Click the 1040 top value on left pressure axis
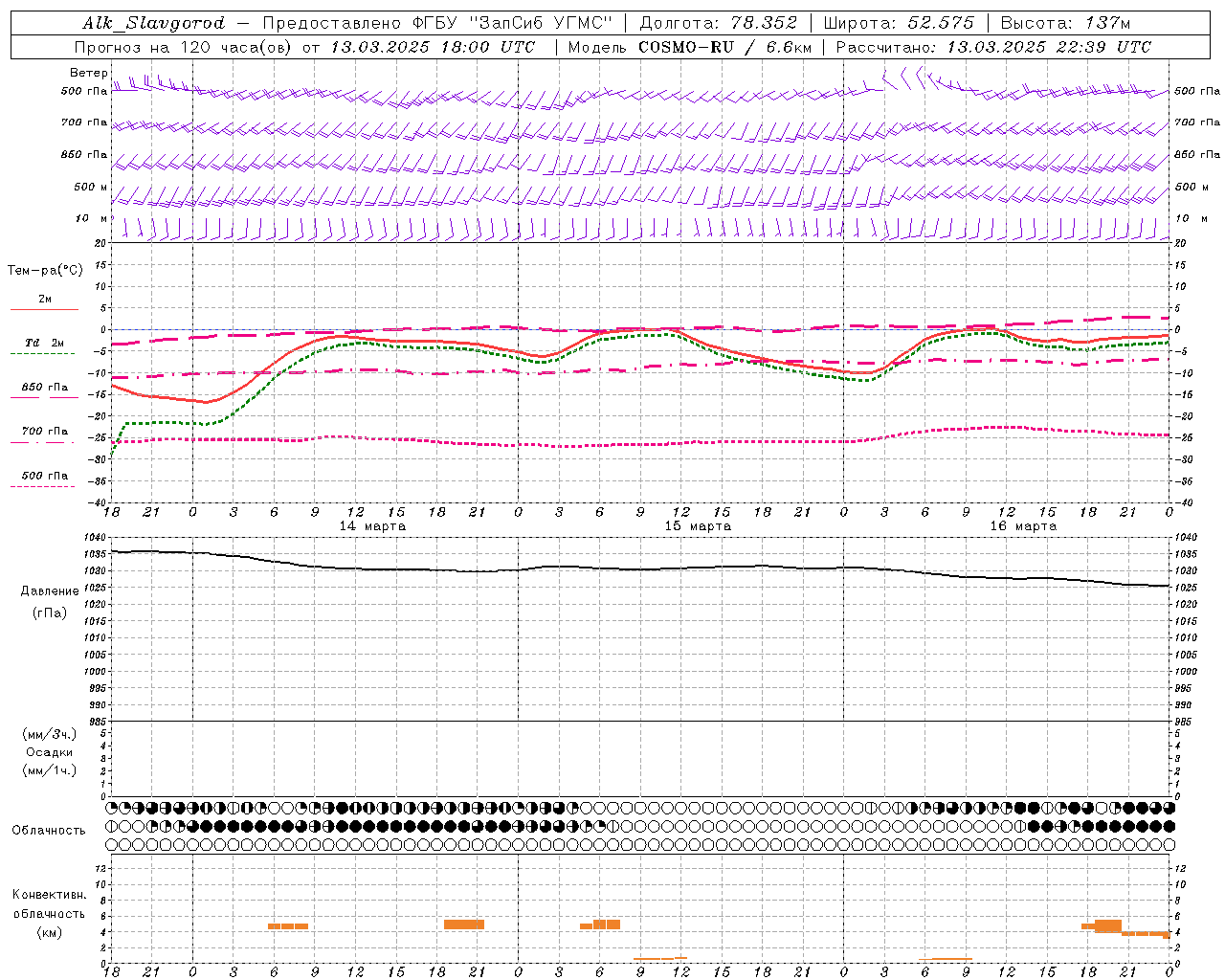Image resolution: width=1225 pixels, height=980 pixels. coord(95,538)
